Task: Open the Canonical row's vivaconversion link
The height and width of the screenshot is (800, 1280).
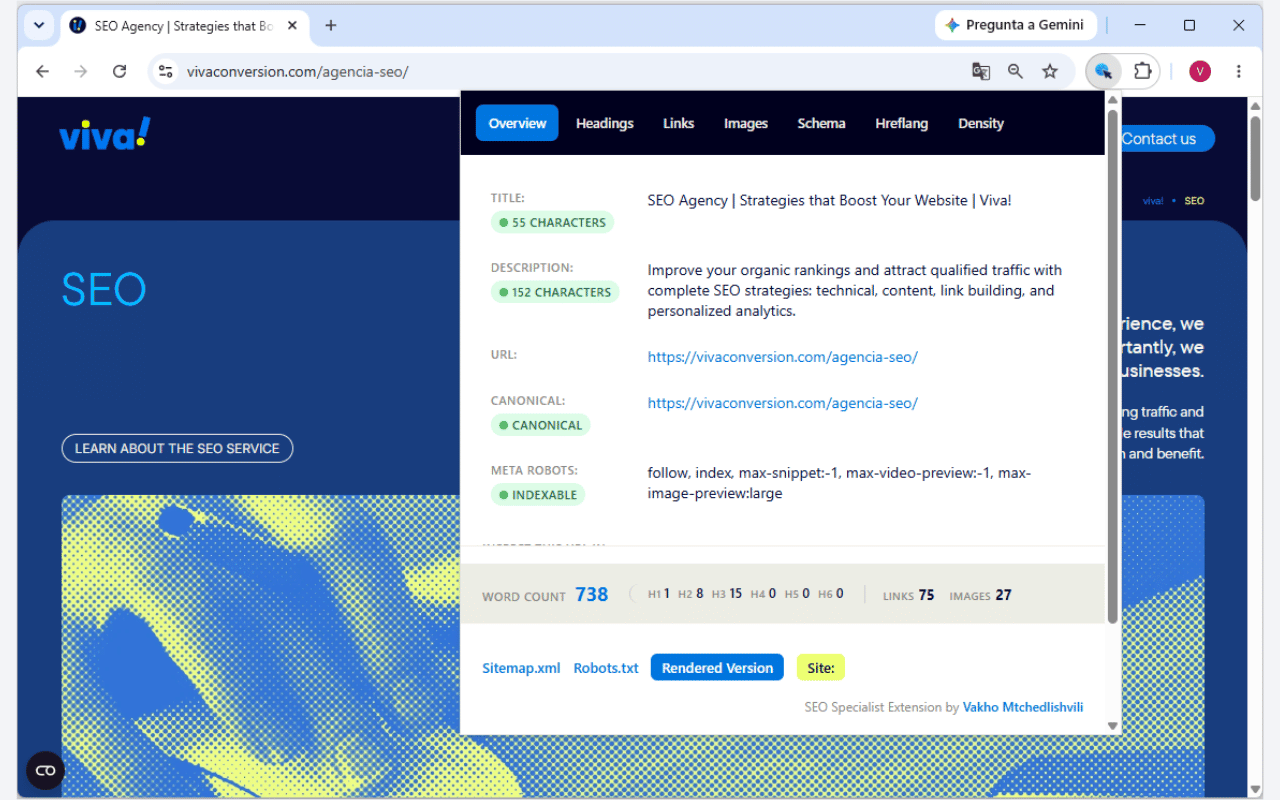Action: point(783,403)
